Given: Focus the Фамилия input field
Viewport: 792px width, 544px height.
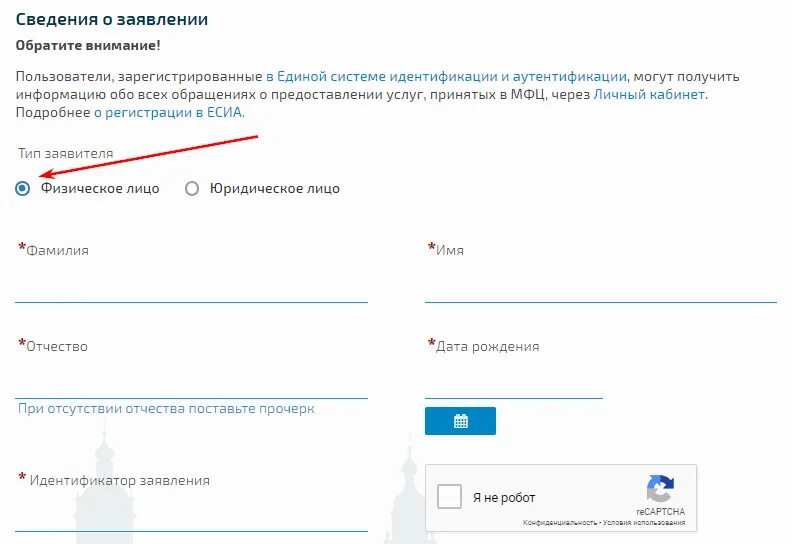Looking at the screenshot, I should click(x=191, y=286).
